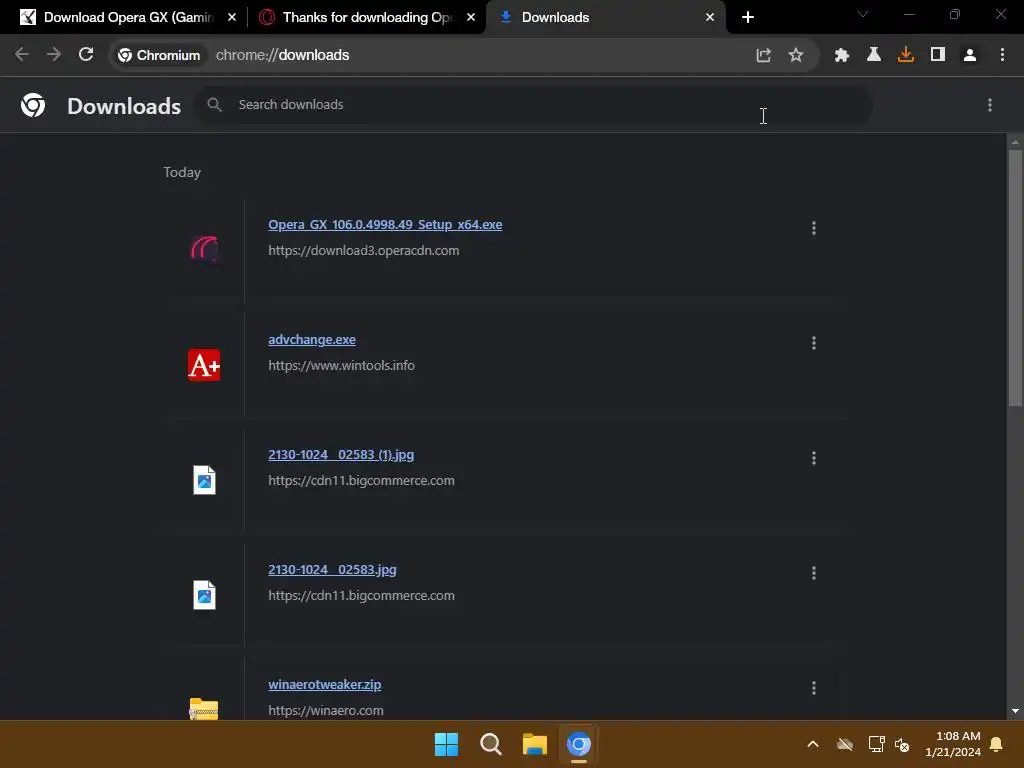The image size is (1024, 768).
Task: Reload the downloads page
Action: (86, 55)
